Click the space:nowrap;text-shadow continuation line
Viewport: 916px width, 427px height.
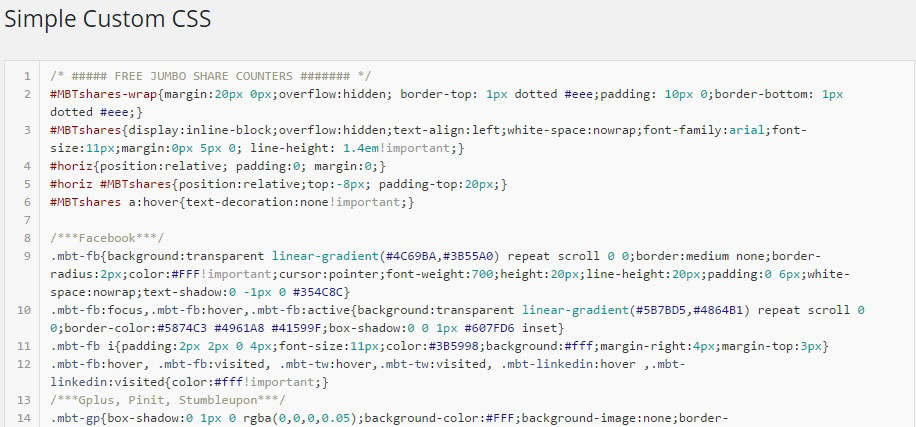point(200,292)
